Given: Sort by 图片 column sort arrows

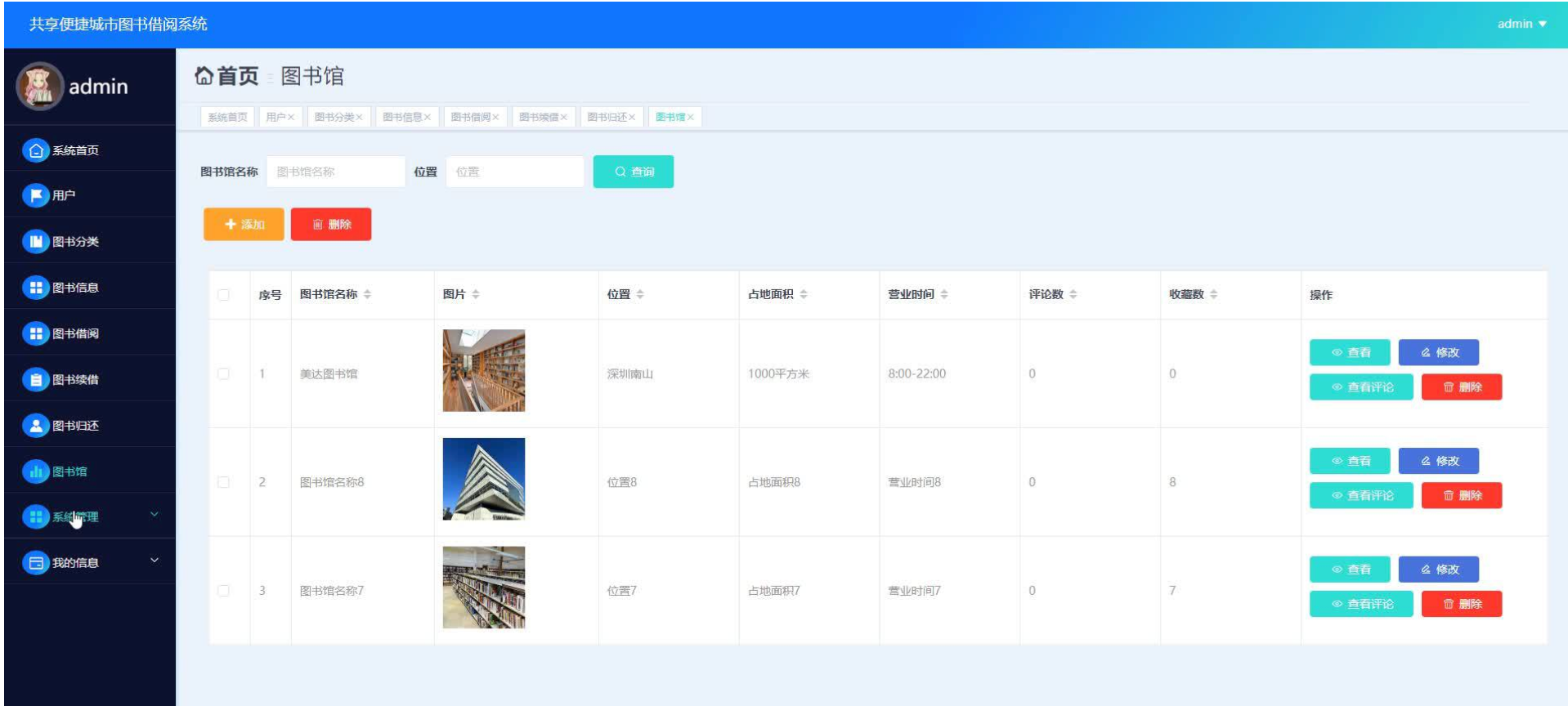Looking at the screenshot, I should click(475, 294).
